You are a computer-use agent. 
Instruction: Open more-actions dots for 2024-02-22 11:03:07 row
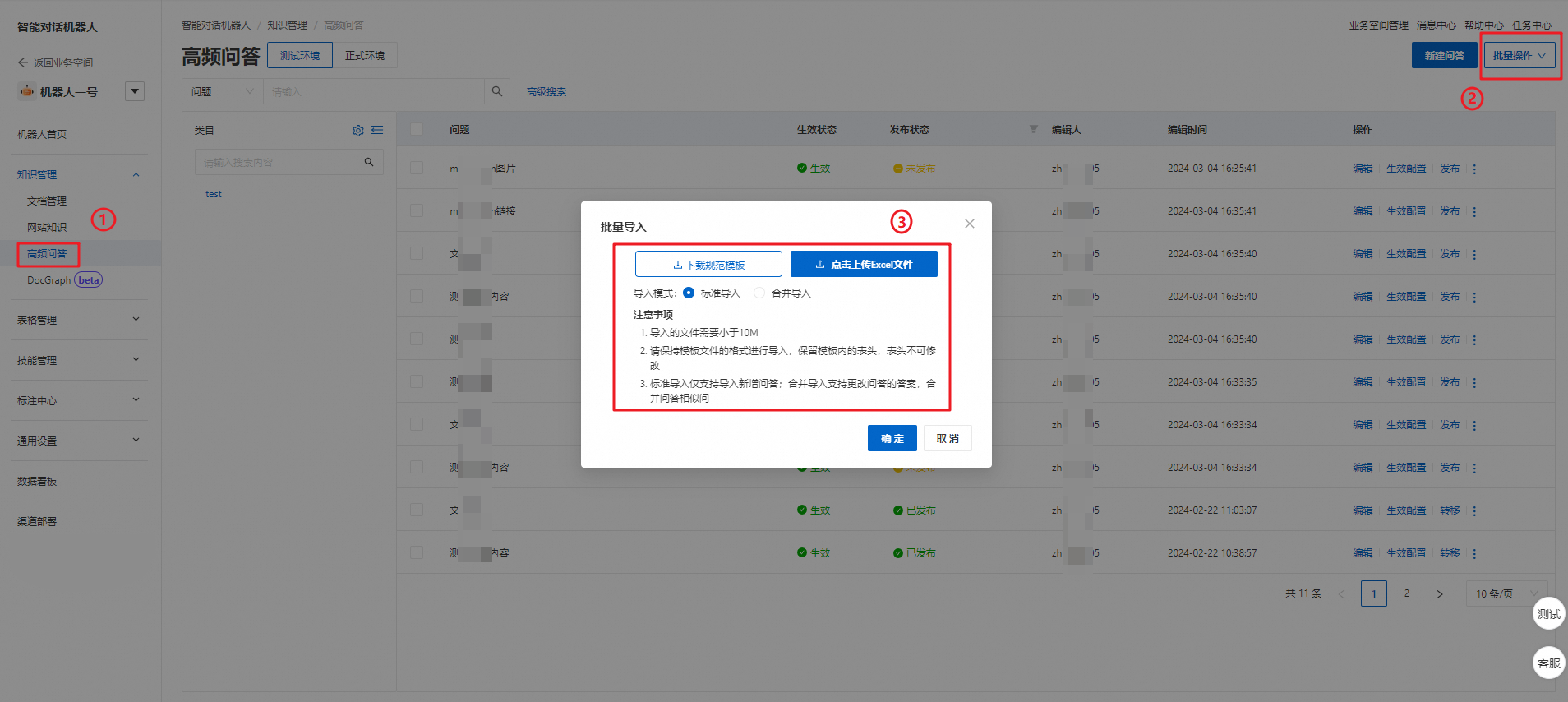coord(1474,510)
